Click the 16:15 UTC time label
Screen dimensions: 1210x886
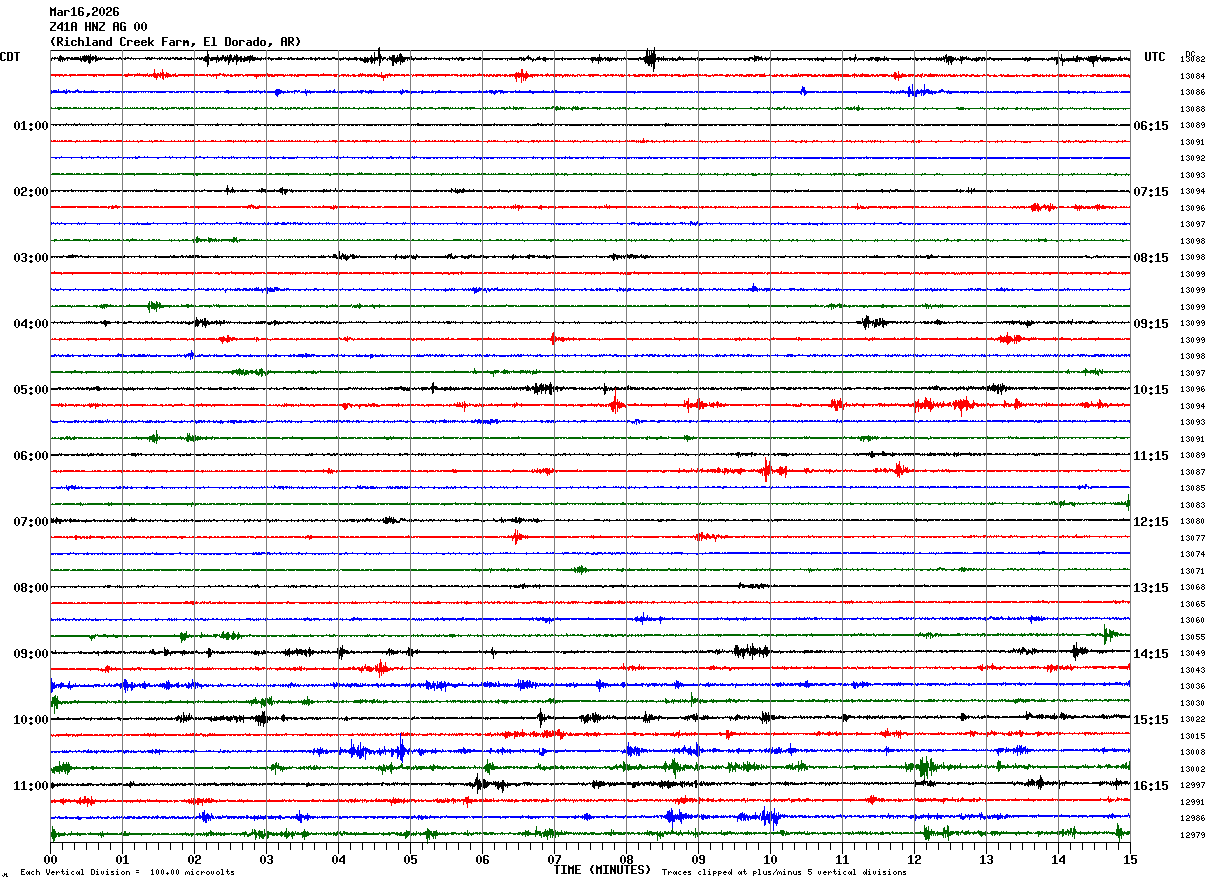1151,786
